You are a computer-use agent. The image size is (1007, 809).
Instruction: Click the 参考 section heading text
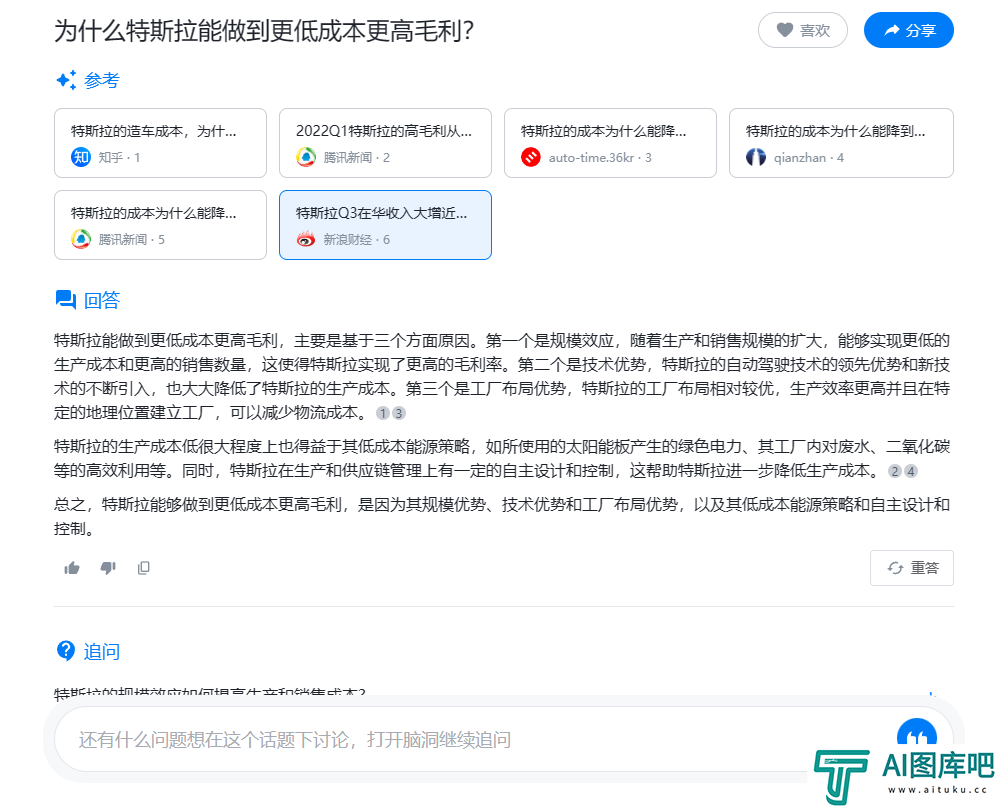(x=102, y=80)
